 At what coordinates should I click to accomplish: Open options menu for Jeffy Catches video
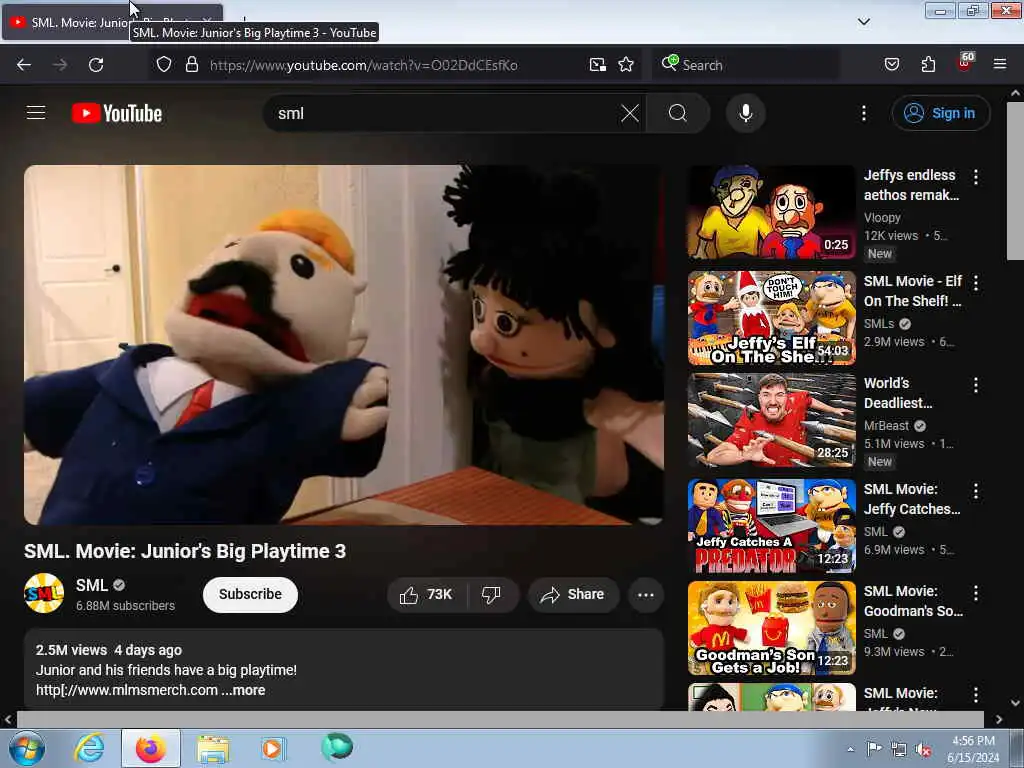click(x=976, y=491)
